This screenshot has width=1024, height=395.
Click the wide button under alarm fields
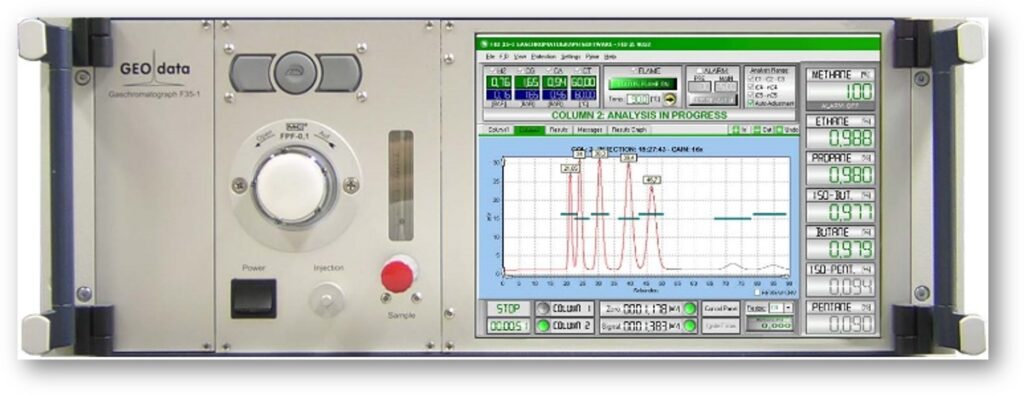click(x=713, y=99)
